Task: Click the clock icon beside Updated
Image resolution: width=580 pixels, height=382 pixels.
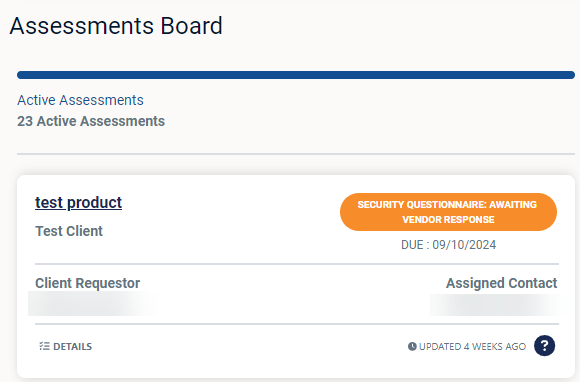Action: pyautogui.click(x=412, y=346)
